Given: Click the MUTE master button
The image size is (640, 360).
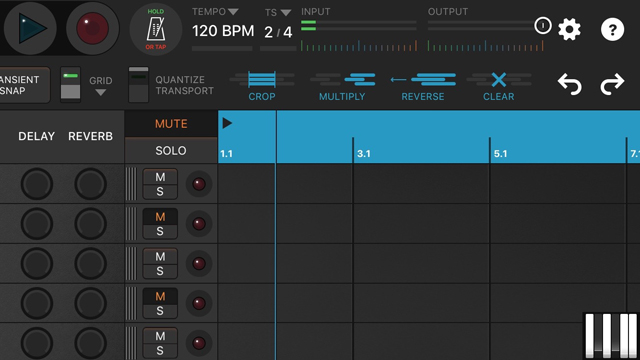Looking at the screenshot, I should point(171,124).
